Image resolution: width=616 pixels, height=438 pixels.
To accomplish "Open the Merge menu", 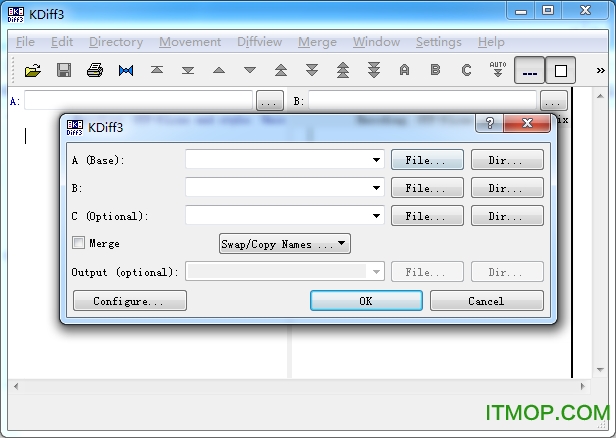I will click(x=317, y=42).
